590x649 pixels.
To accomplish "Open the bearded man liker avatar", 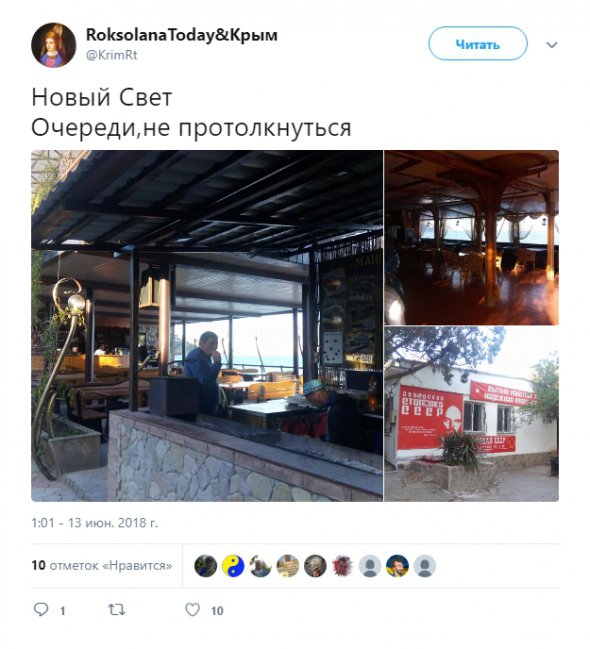I will (397, 566).
